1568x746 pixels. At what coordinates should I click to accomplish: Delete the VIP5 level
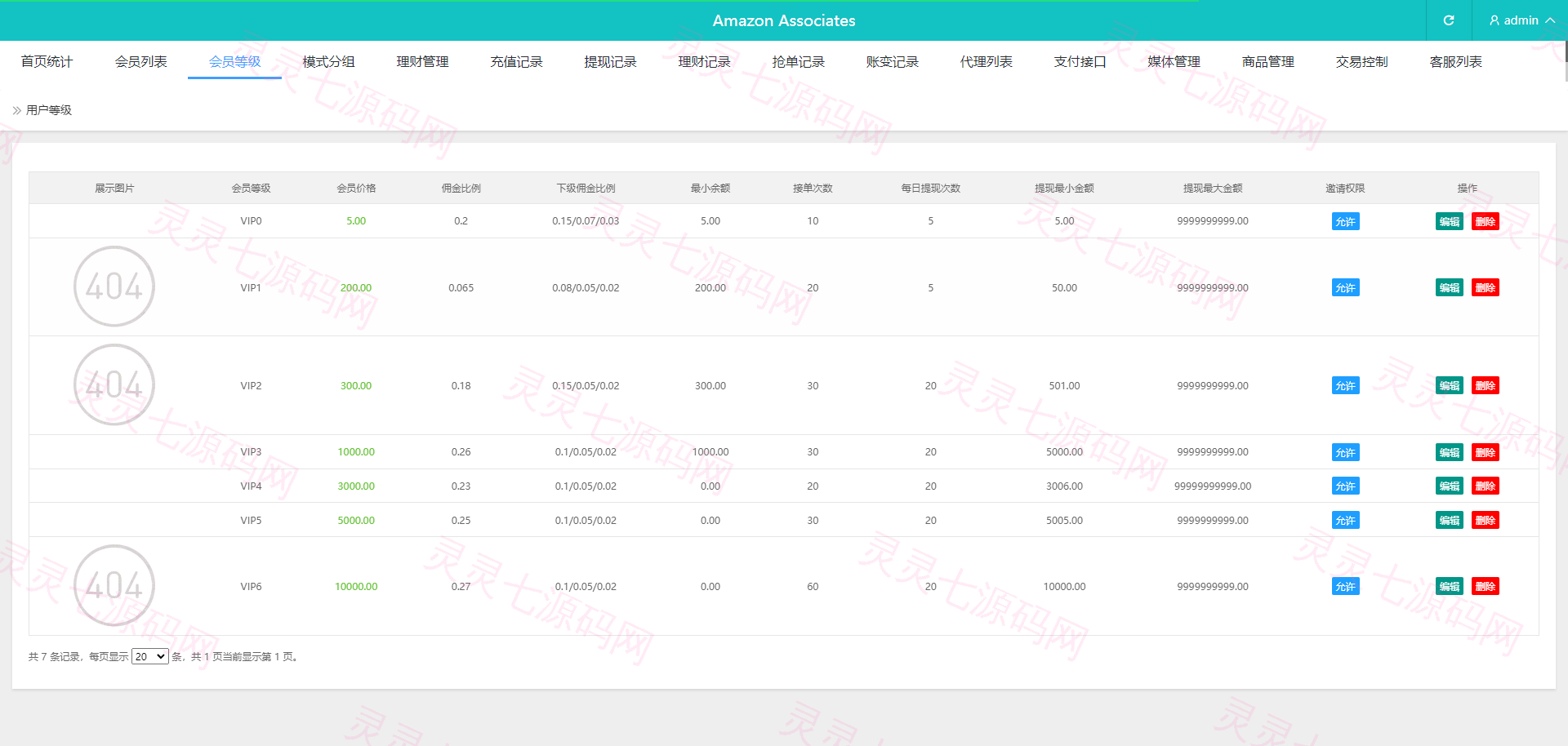[1486, 520]
